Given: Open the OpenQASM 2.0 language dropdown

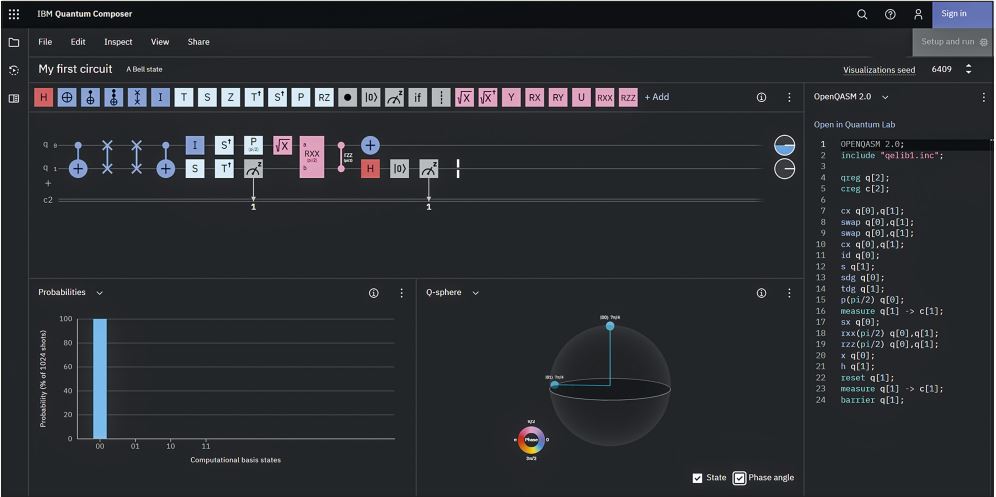Looking at the screenshot, I should pos(885,97).
